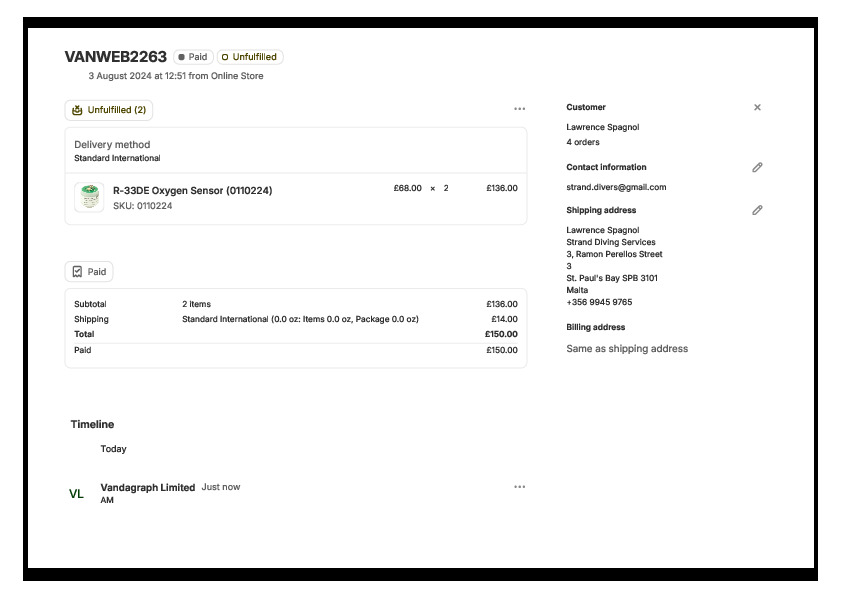842x595 pixels.
Task: Click the VL avatar in the timeline
Action: coord(76,494)
